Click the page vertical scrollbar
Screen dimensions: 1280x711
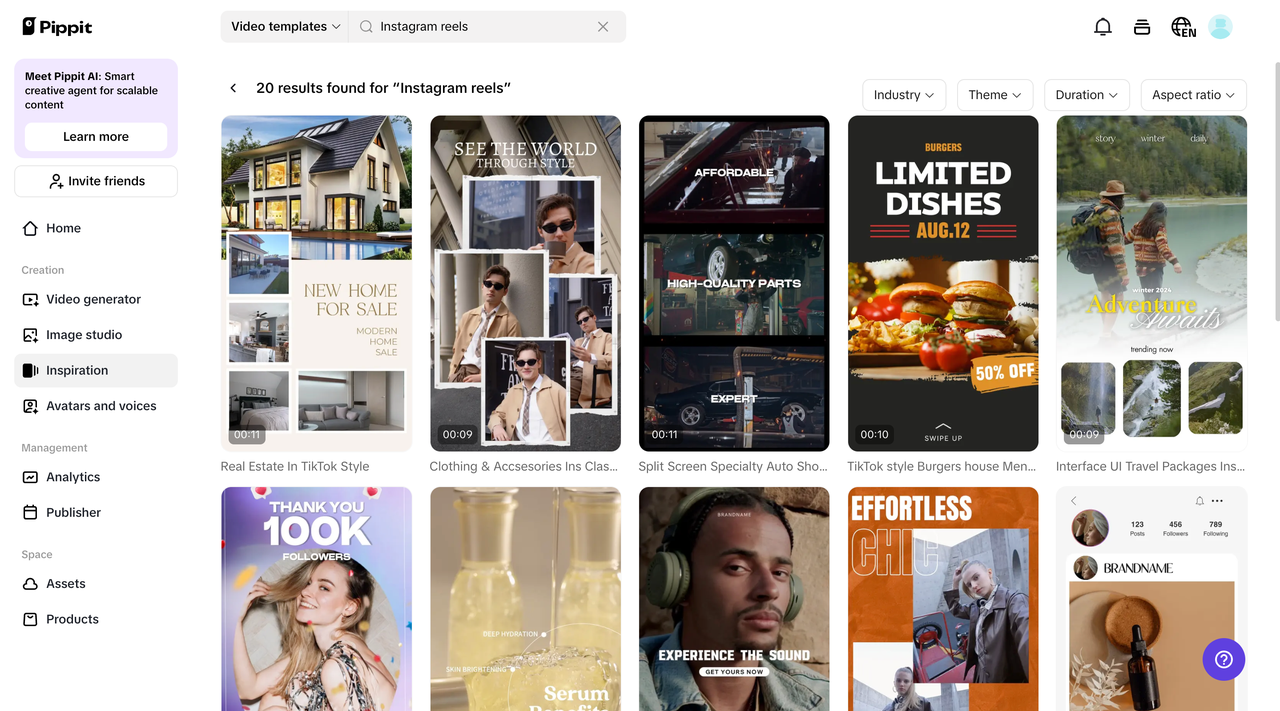tap(1276, 190)
